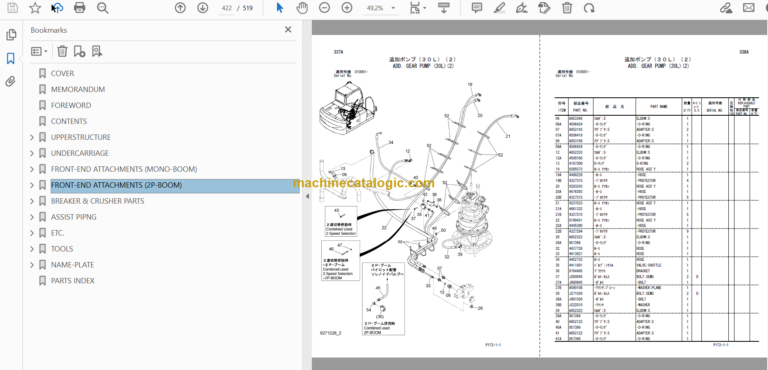Select the UPPERSTRUCTURE bookmark label
The image size is (768, 370).
[81, 137]
